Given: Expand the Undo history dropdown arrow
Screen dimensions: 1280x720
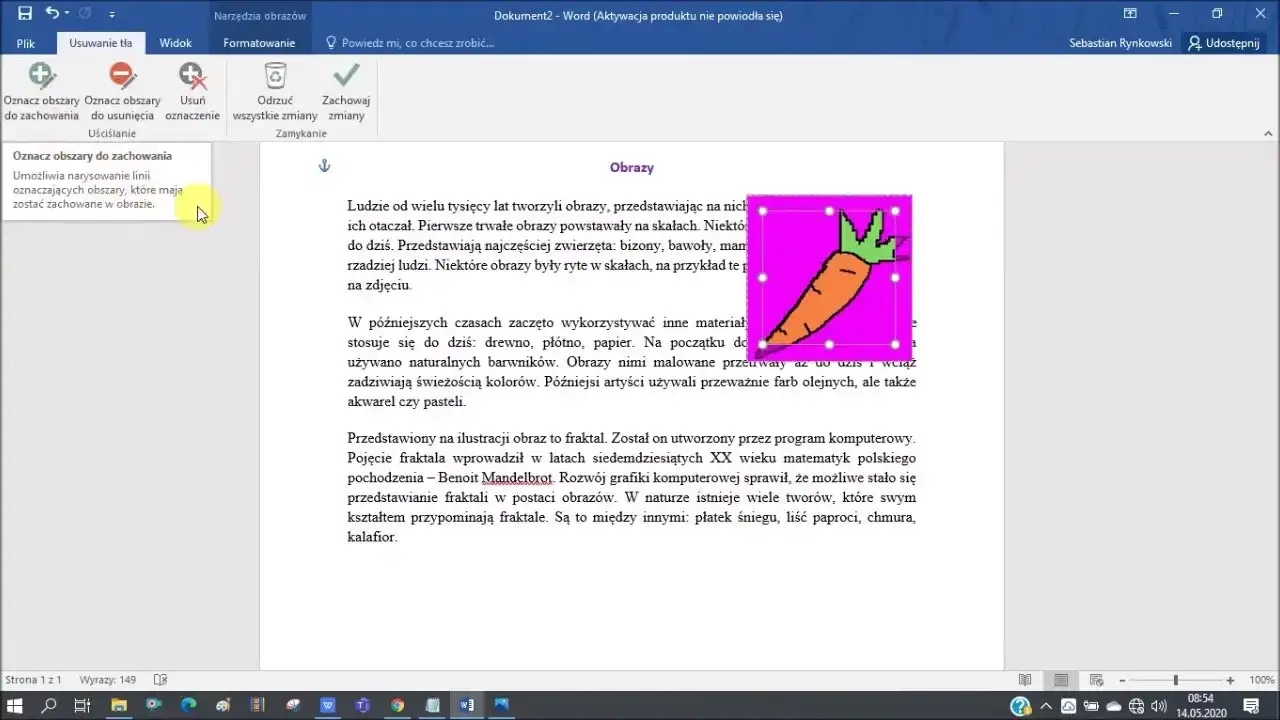Looking at the screenshot, I should pos(65,15).
